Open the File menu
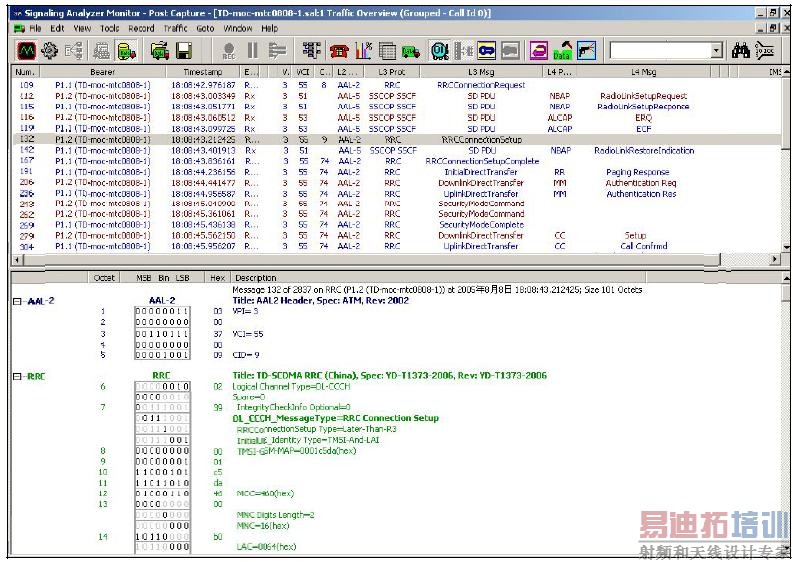 (x=35, y=28)
